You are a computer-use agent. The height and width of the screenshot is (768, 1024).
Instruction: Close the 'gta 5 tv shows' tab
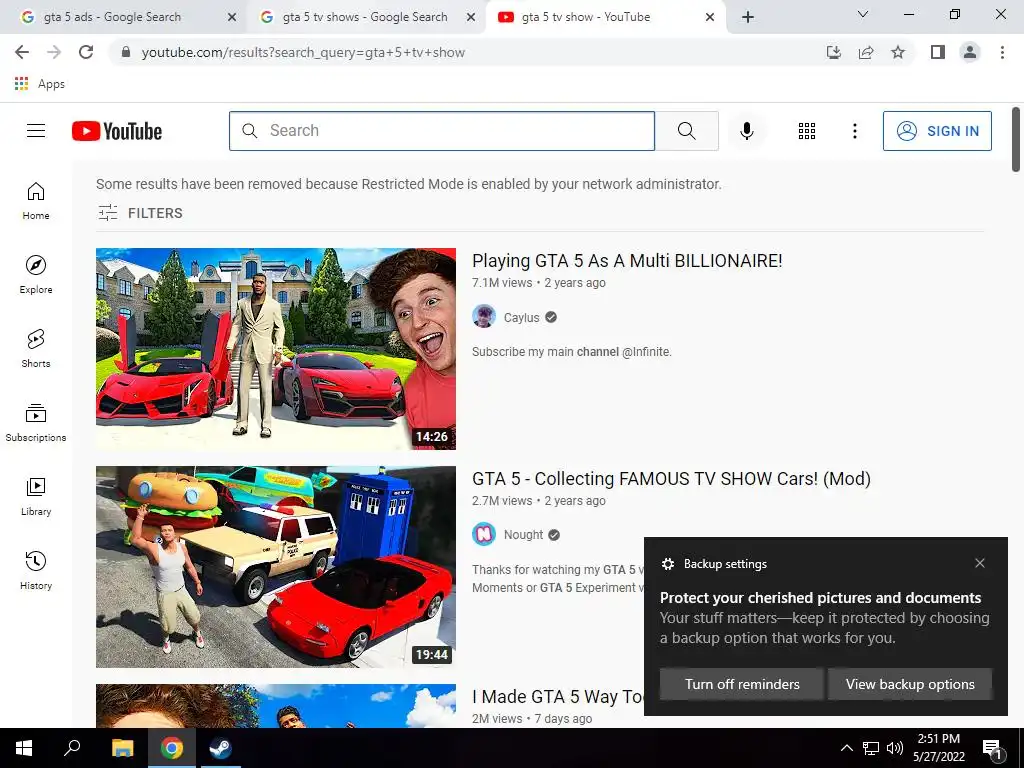pyautogui.click(x=470, y=18)
